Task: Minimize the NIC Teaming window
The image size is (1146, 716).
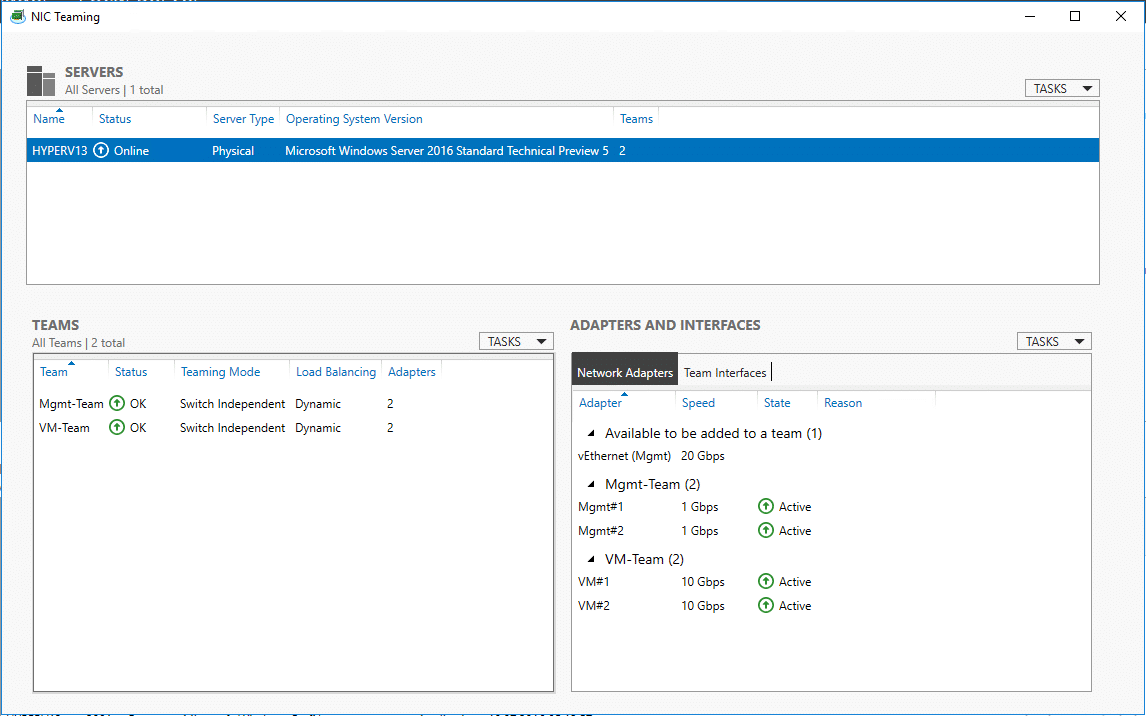Action: tap(1031, 16)
